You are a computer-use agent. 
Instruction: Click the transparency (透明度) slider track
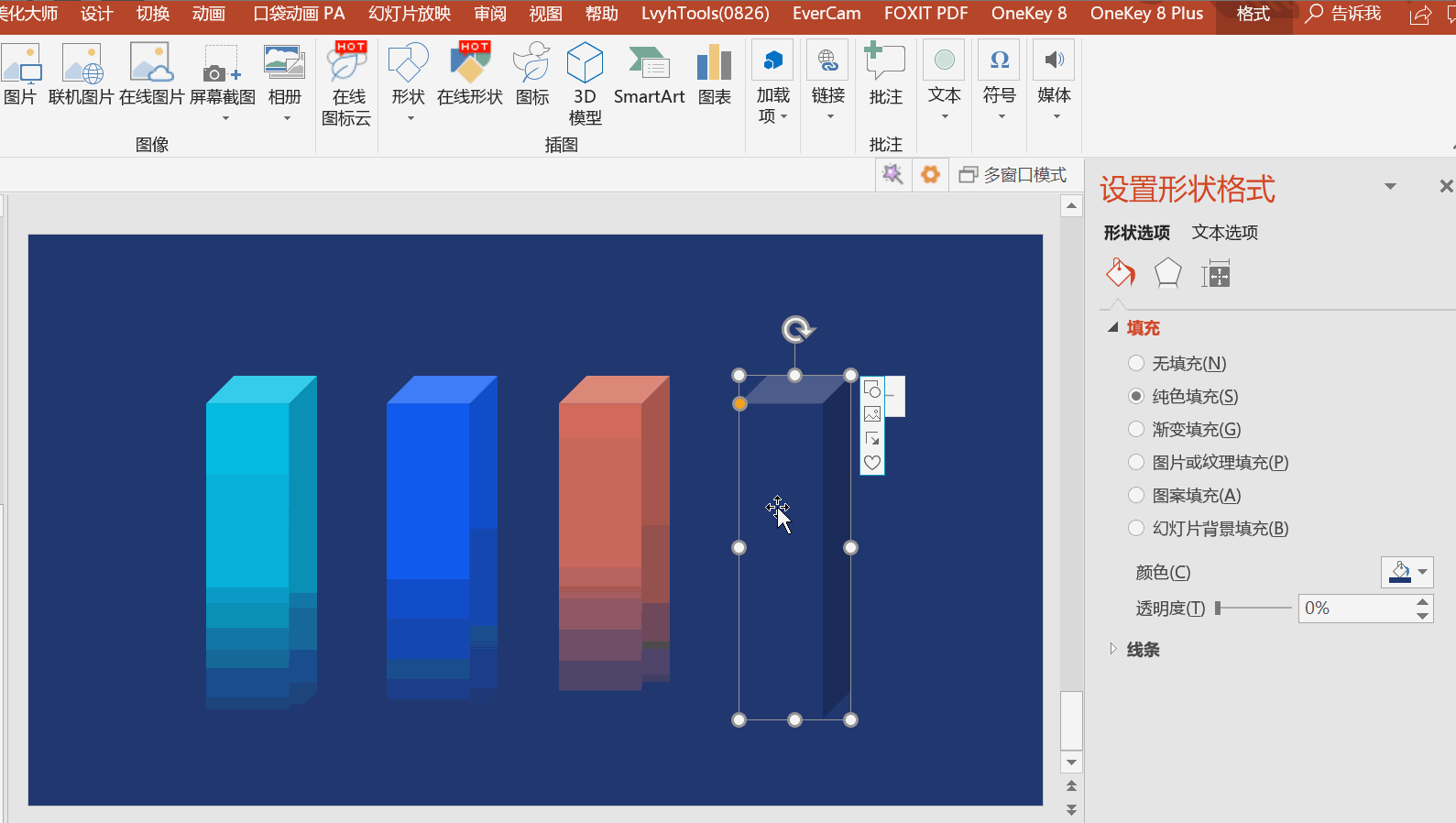1253,609
